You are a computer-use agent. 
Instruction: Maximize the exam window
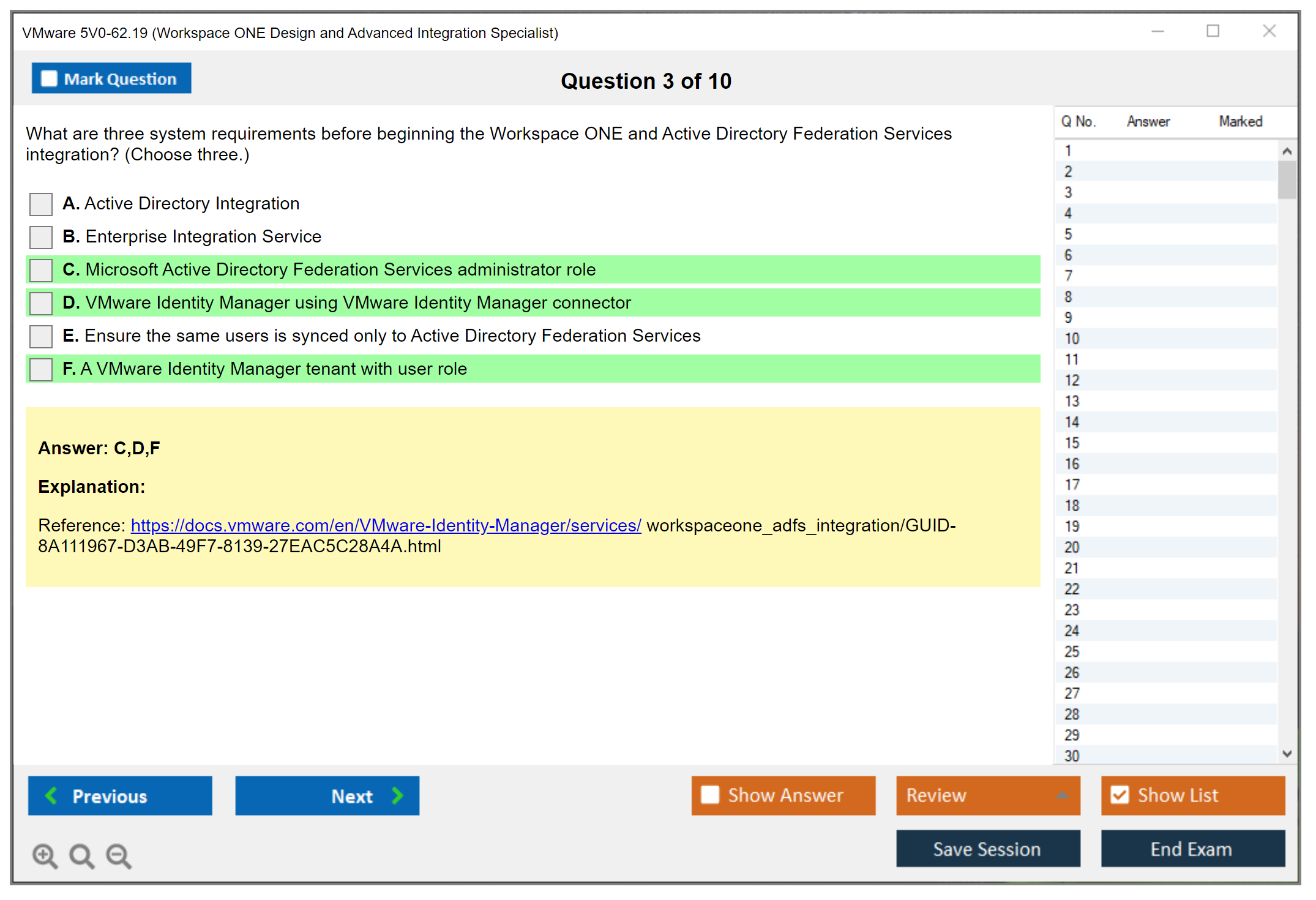click(x=1213, y=31)
